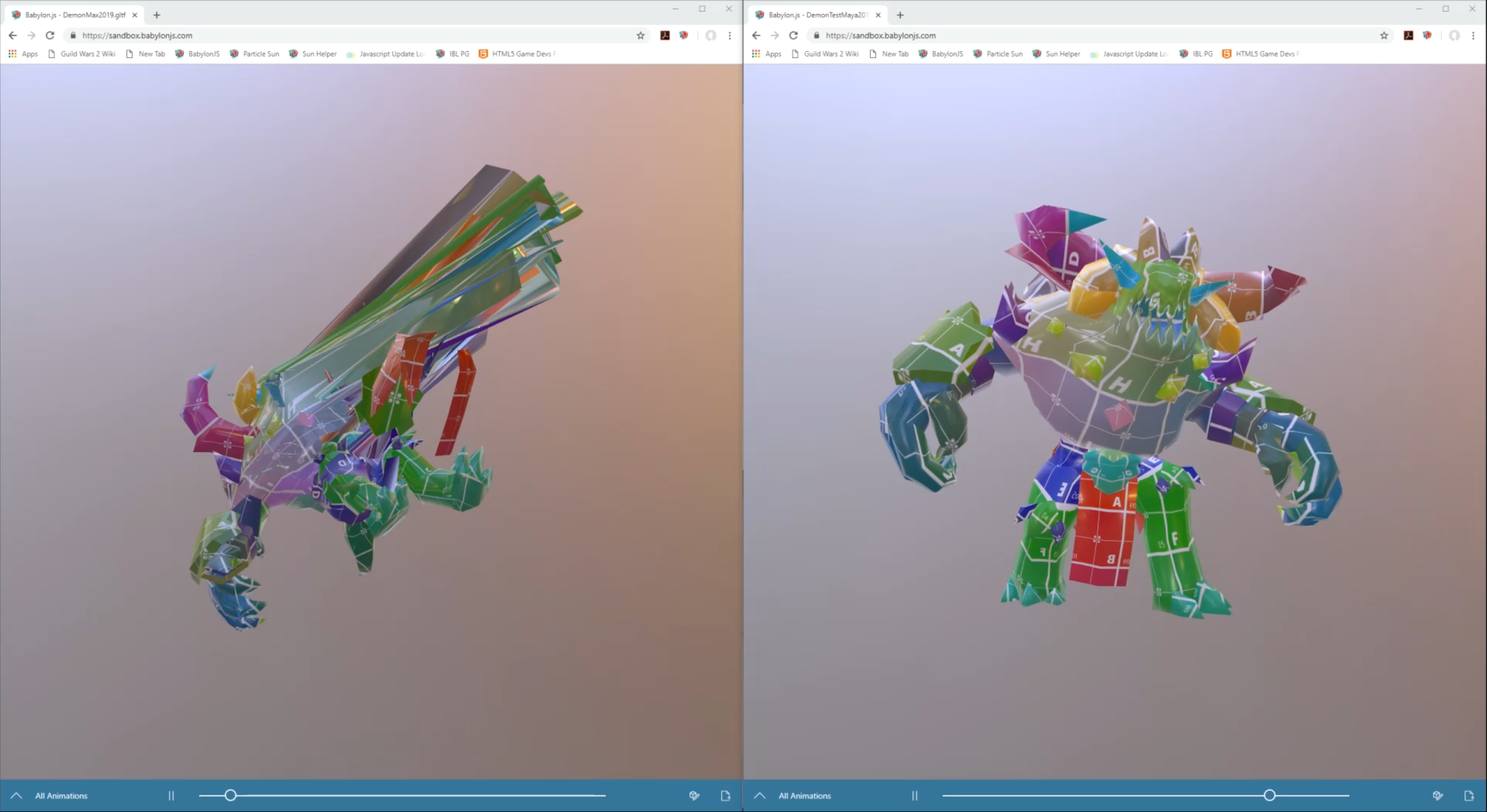This screenshot has width=1487, height=812.
Task: Open the Babylon.js Inspector in the left sandbox
Action: tap(694, 796)
